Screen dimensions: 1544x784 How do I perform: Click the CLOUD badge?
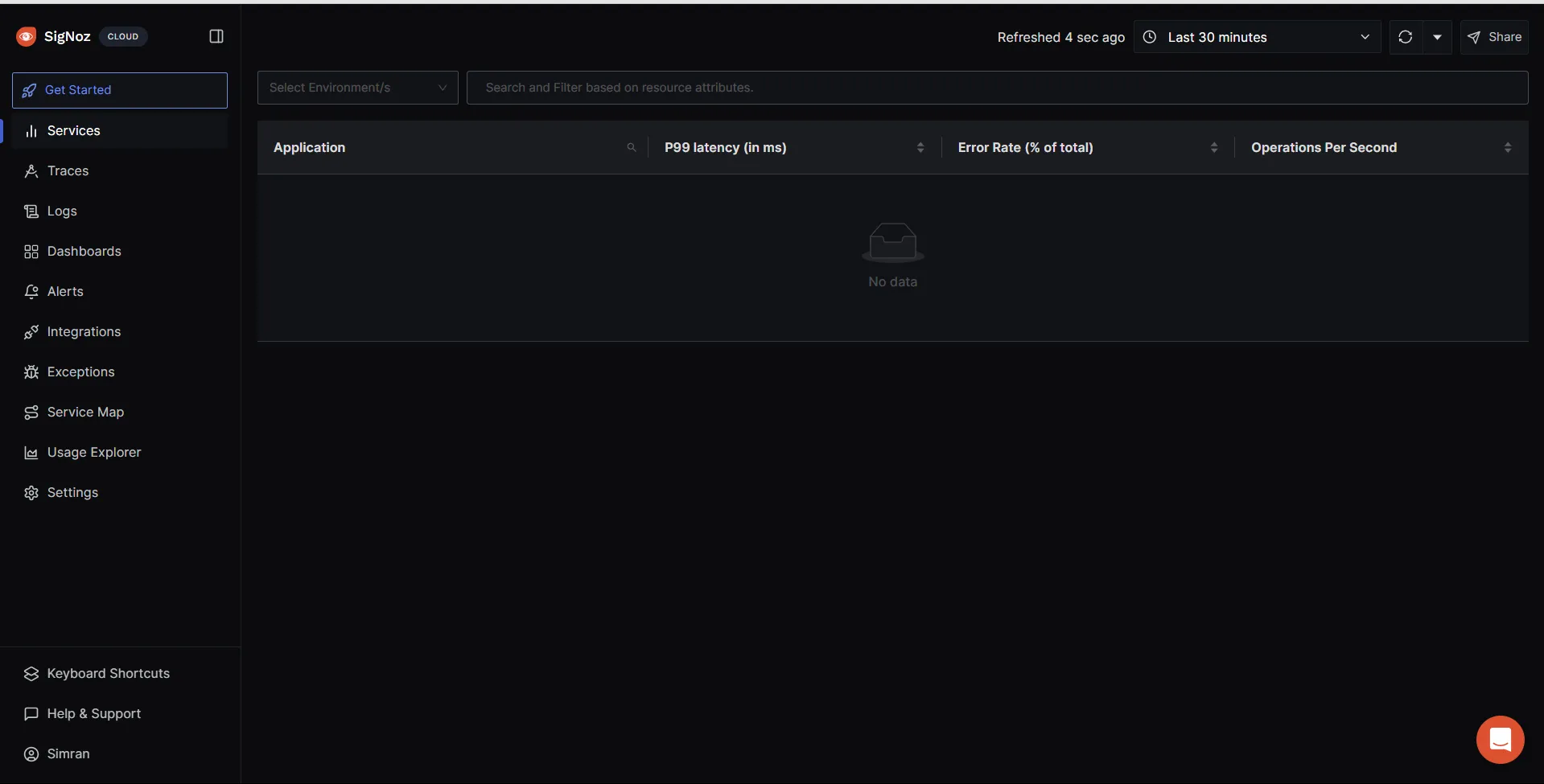tap(123, 36)
